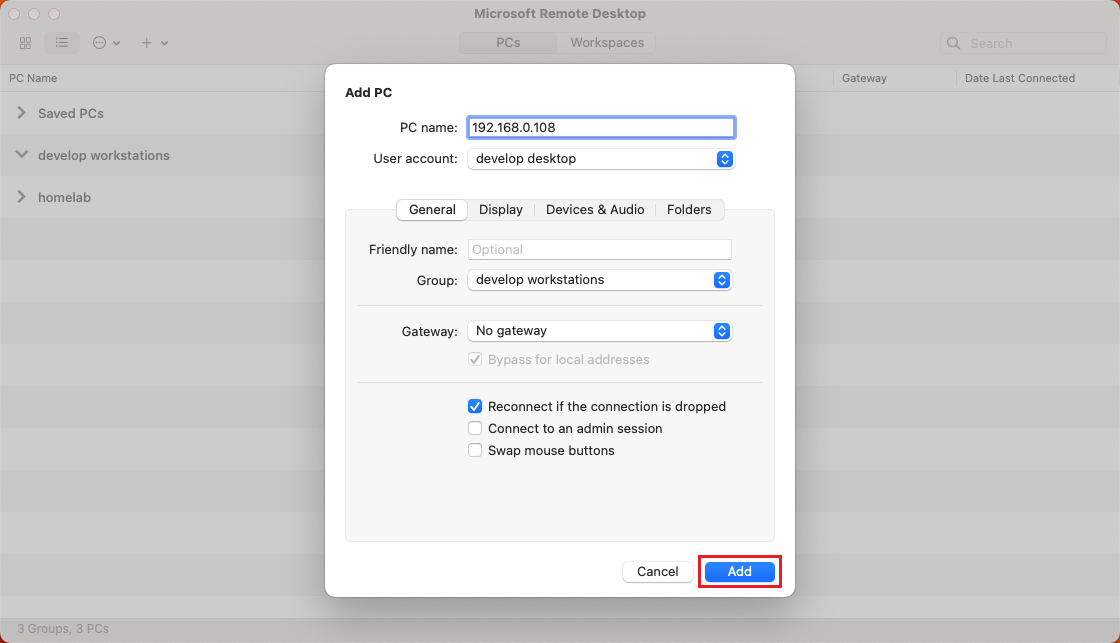Select the PCs tab
The image size is (1120, 643).
[508, 43]
